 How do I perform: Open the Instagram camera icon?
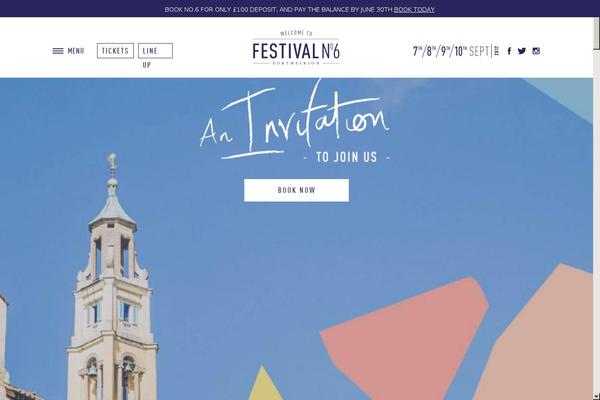(536, 51)
